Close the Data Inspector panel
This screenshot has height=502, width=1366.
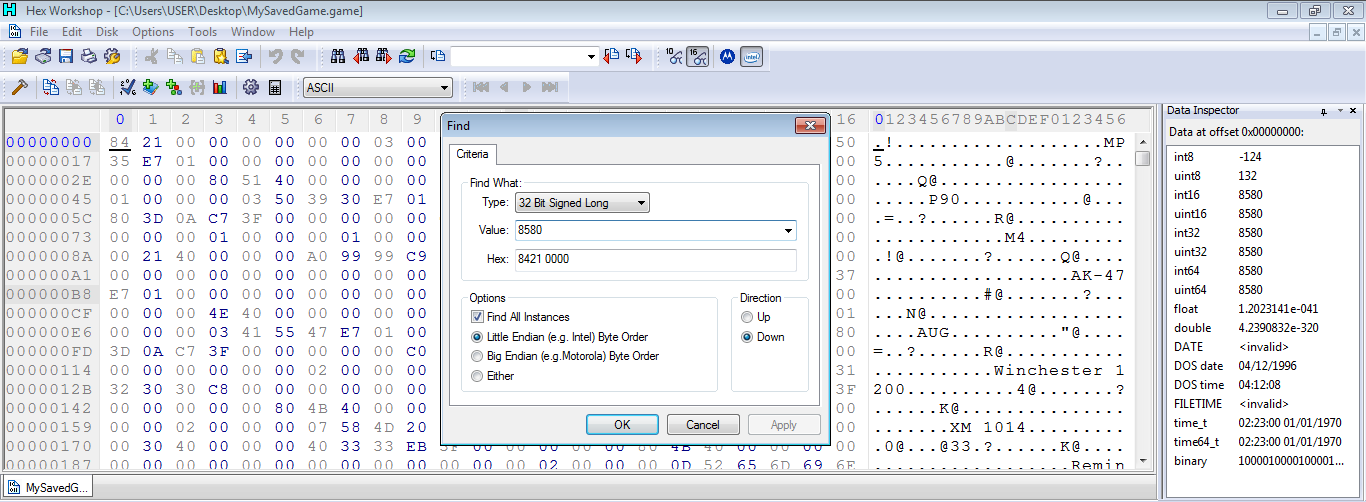click(x=1353, y=111)
